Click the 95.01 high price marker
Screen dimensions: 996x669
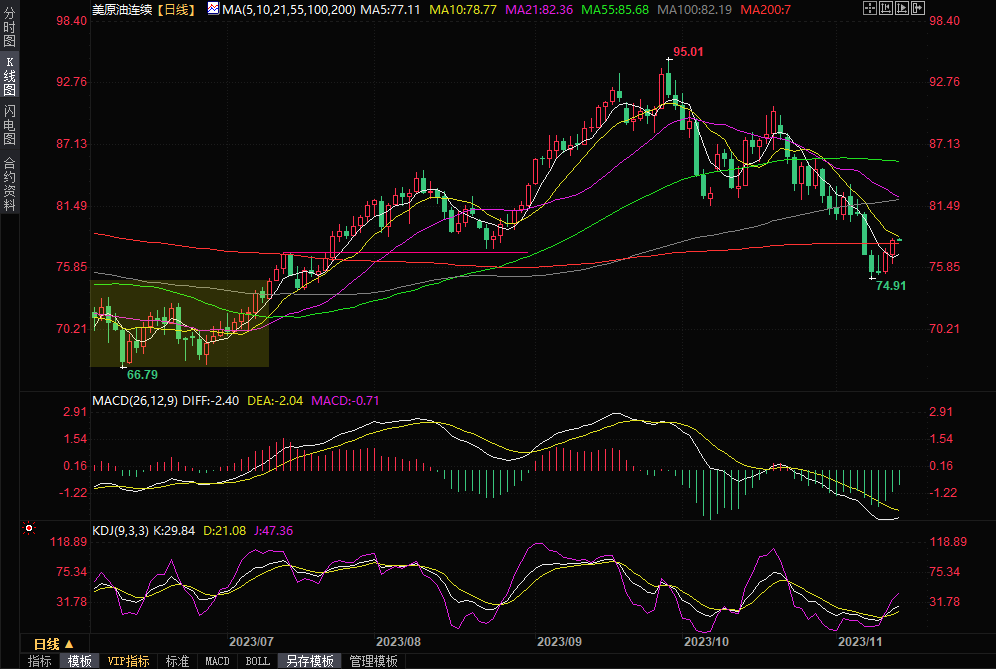click(688, 52)
